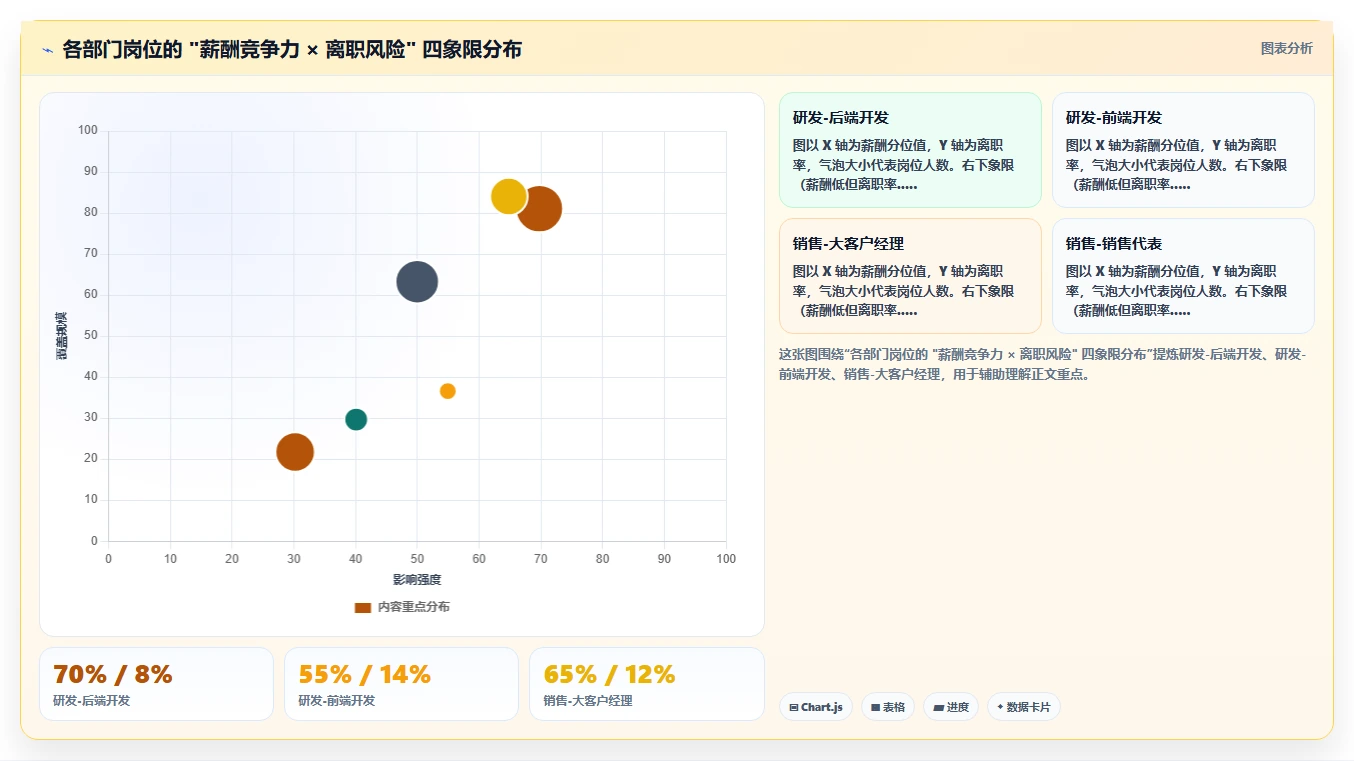Click the 图表分析 label in header
The width and height of the screenshot is (1354, 761).
click(x=1286, y=48)
